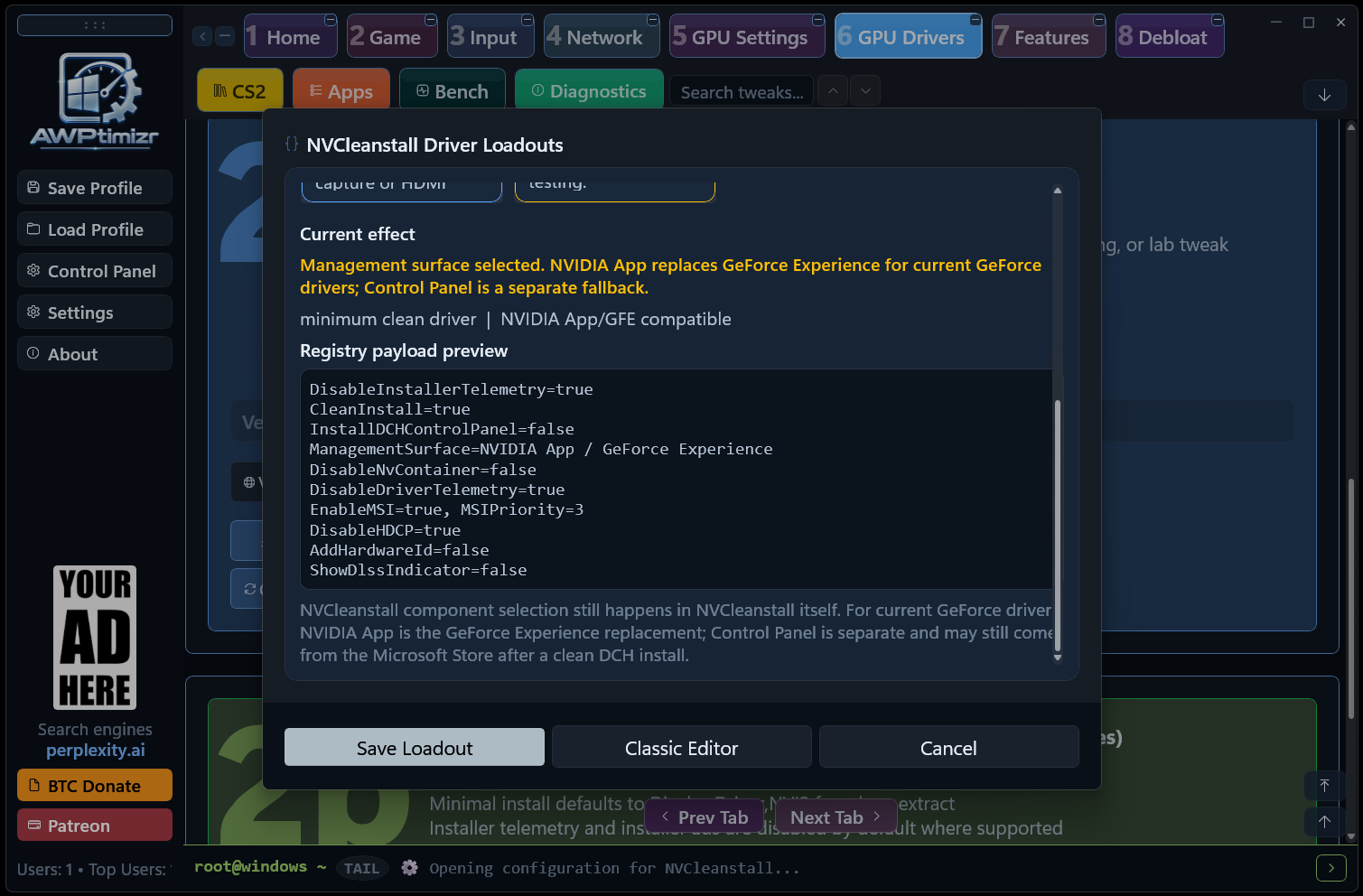The width and height of the screenshot is (1363, 896).
Task: Open the Bench section
Action: tap(453, 91)
